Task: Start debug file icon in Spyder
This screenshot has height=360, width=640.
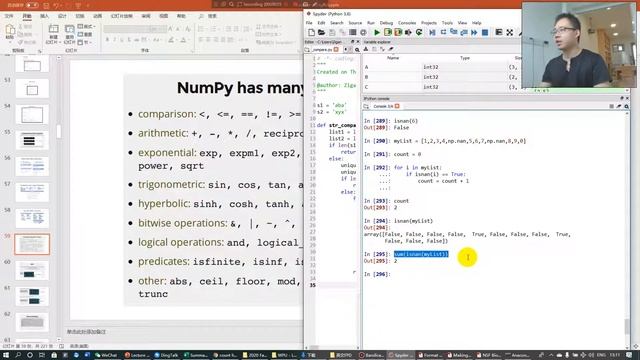Action: coord(432,32)
